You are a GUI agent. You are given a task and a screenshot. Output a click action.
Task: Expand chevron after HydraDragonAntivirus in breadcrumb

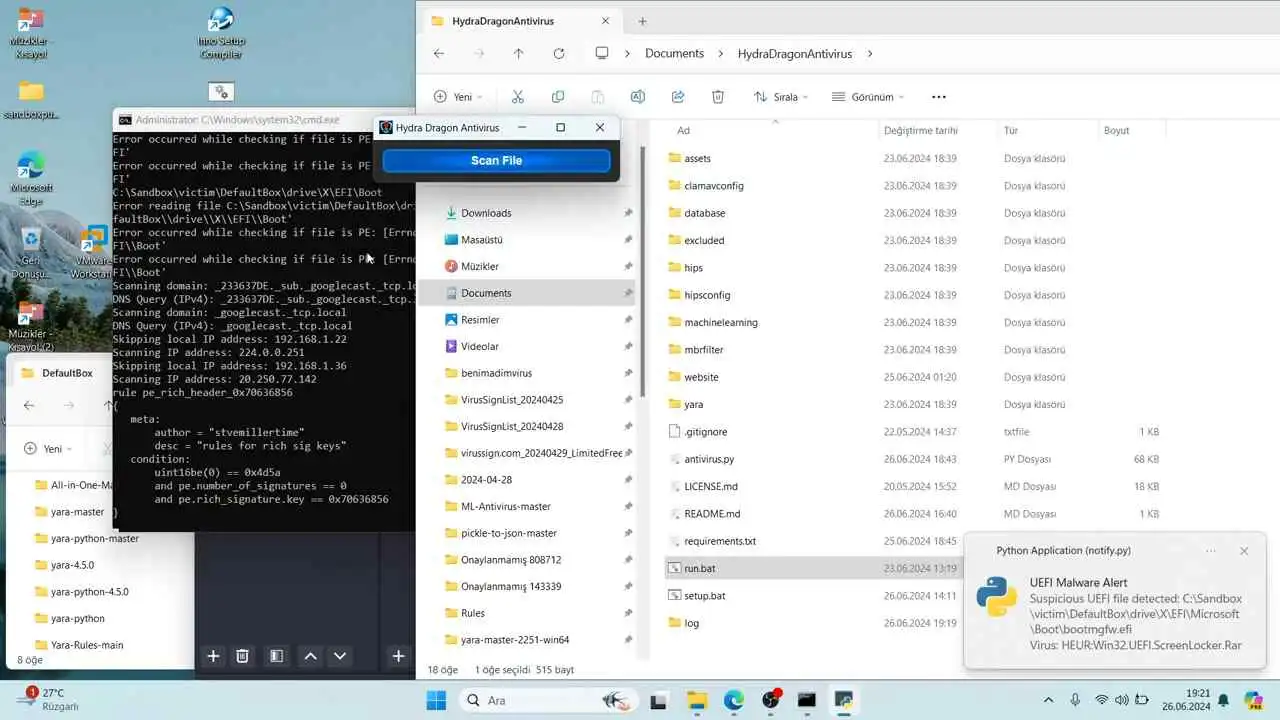(x=870, y=53)
